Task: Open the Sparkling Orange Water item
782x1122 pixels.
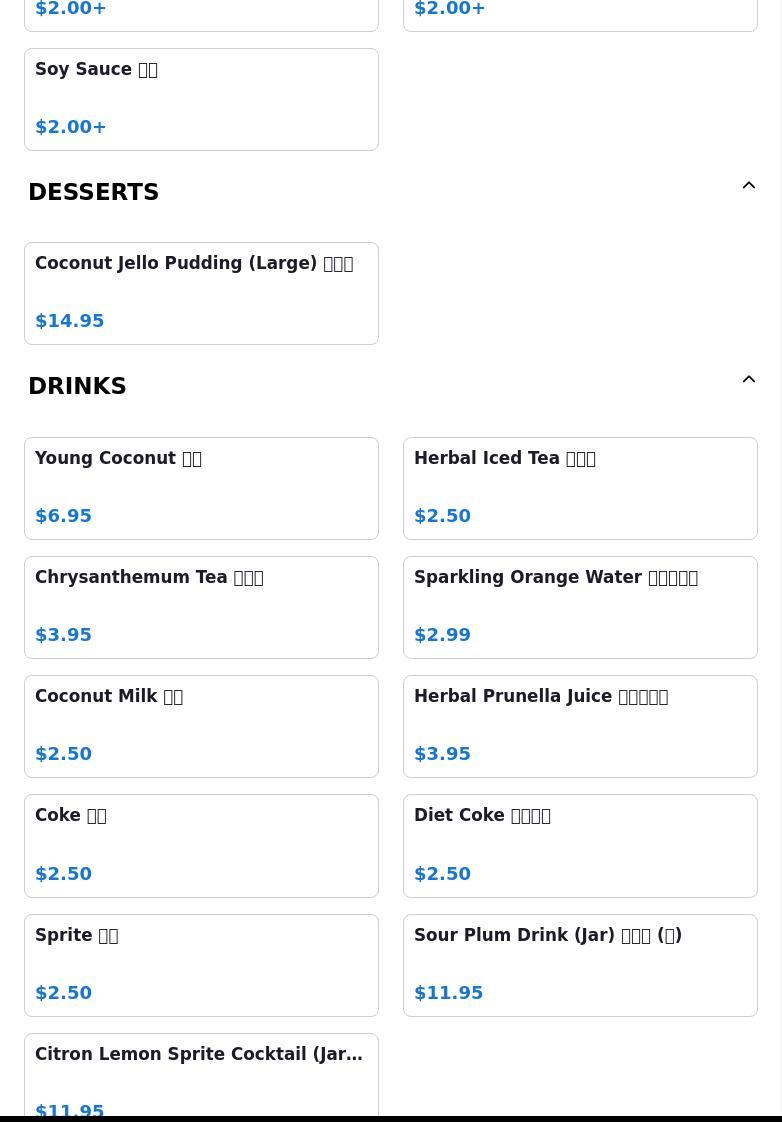Action: pyautogui.click(x=580, y=608)
